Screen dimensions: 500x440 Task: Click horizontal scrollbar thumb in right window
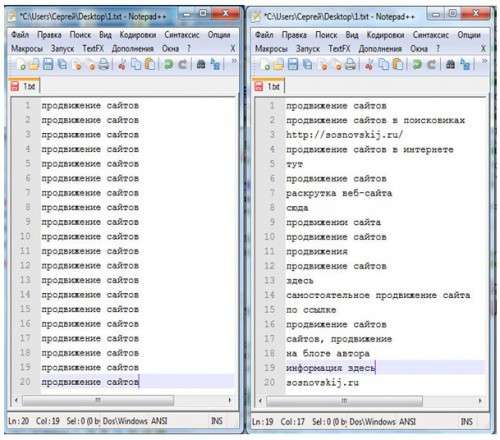point(344,400)
